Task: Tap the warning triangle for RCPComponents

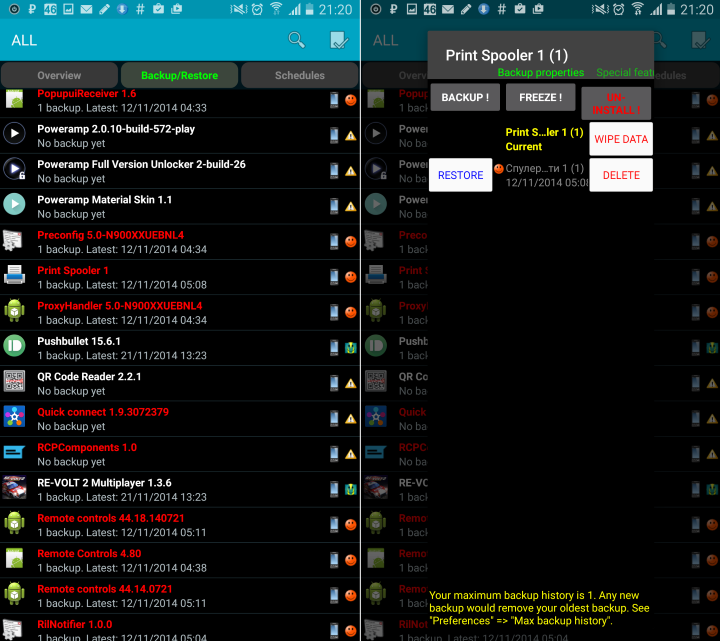Action: tap(351, 454)
